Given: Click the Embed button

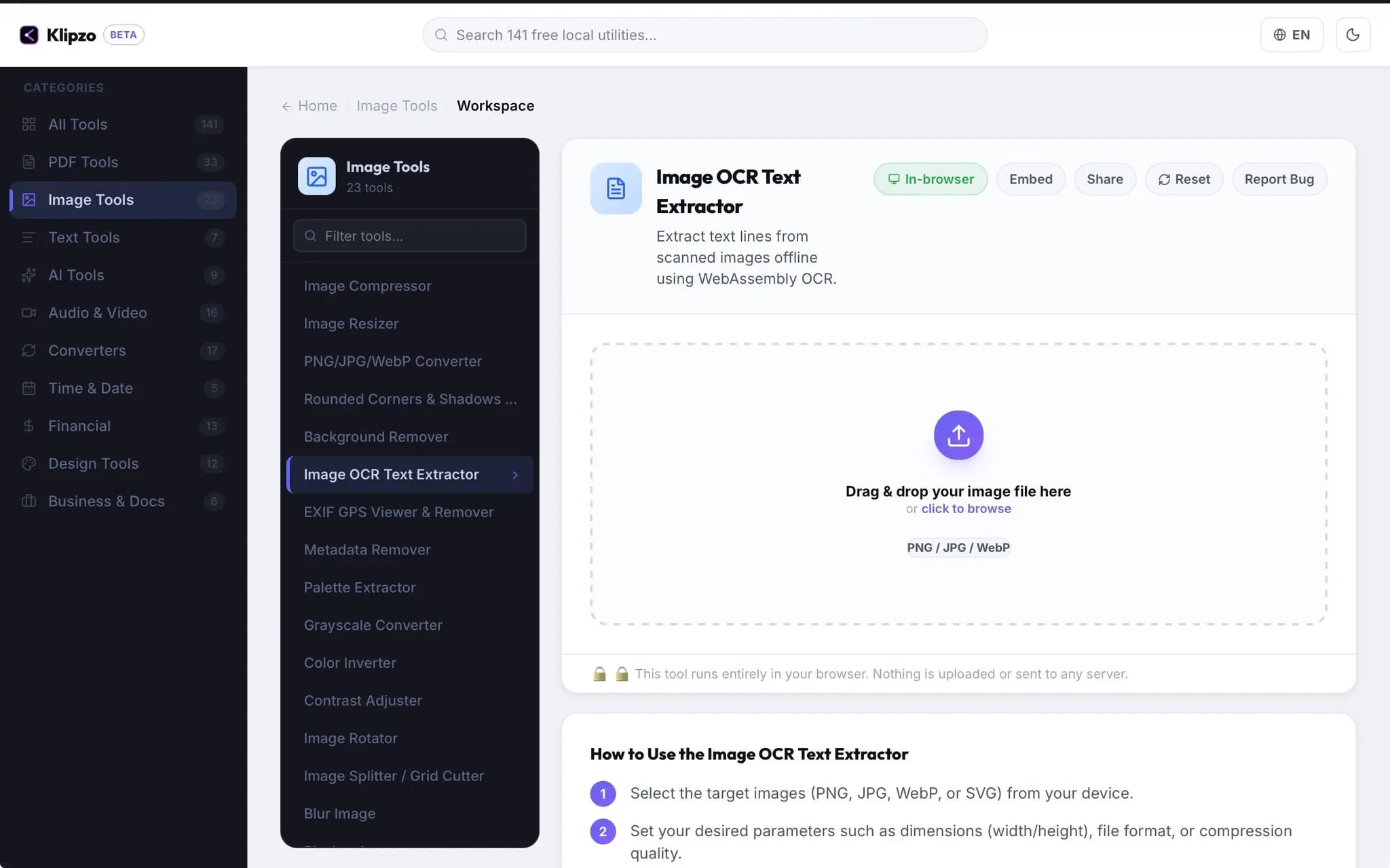Looking at the screenshot, I should [1030, 179].
